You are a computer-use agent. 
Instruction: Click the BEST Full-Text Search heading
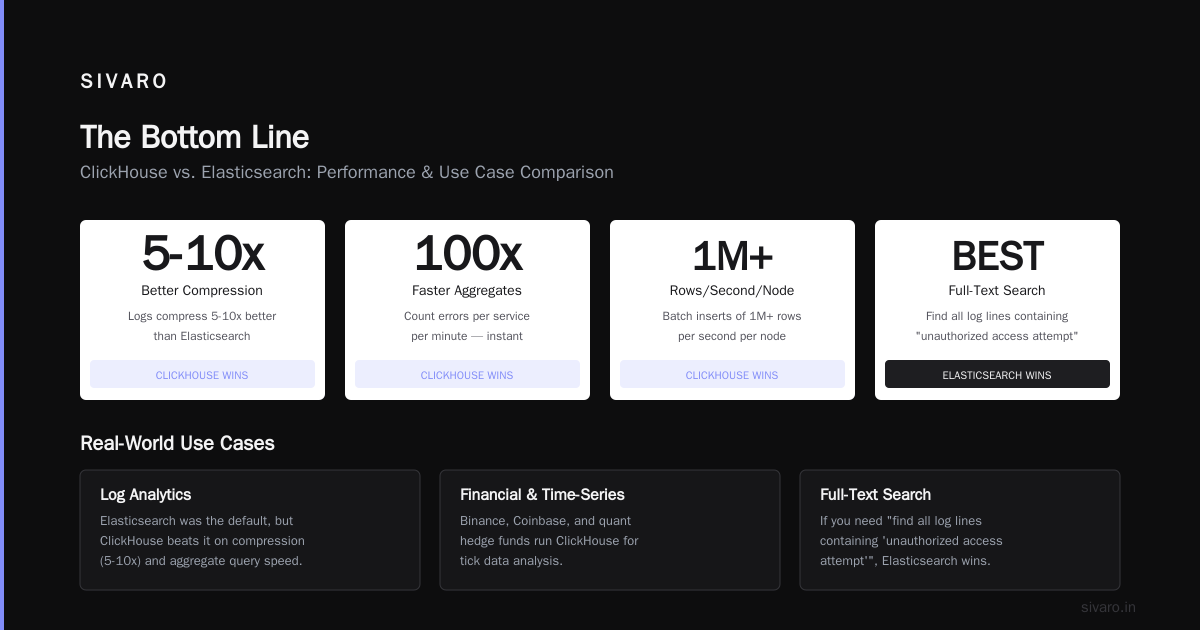[x=997, y=257]
